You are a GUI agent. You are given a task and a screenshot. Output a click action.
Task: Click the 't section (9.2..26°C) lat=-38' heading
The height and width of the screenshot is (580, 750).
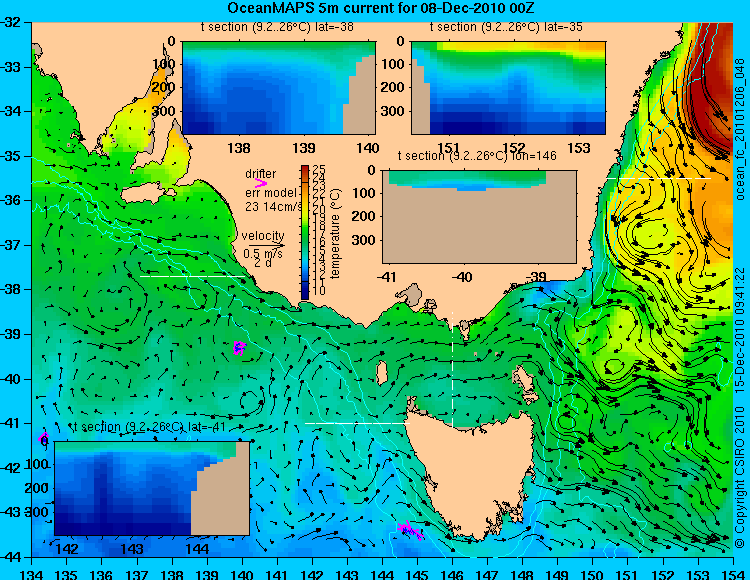point(277,27)
